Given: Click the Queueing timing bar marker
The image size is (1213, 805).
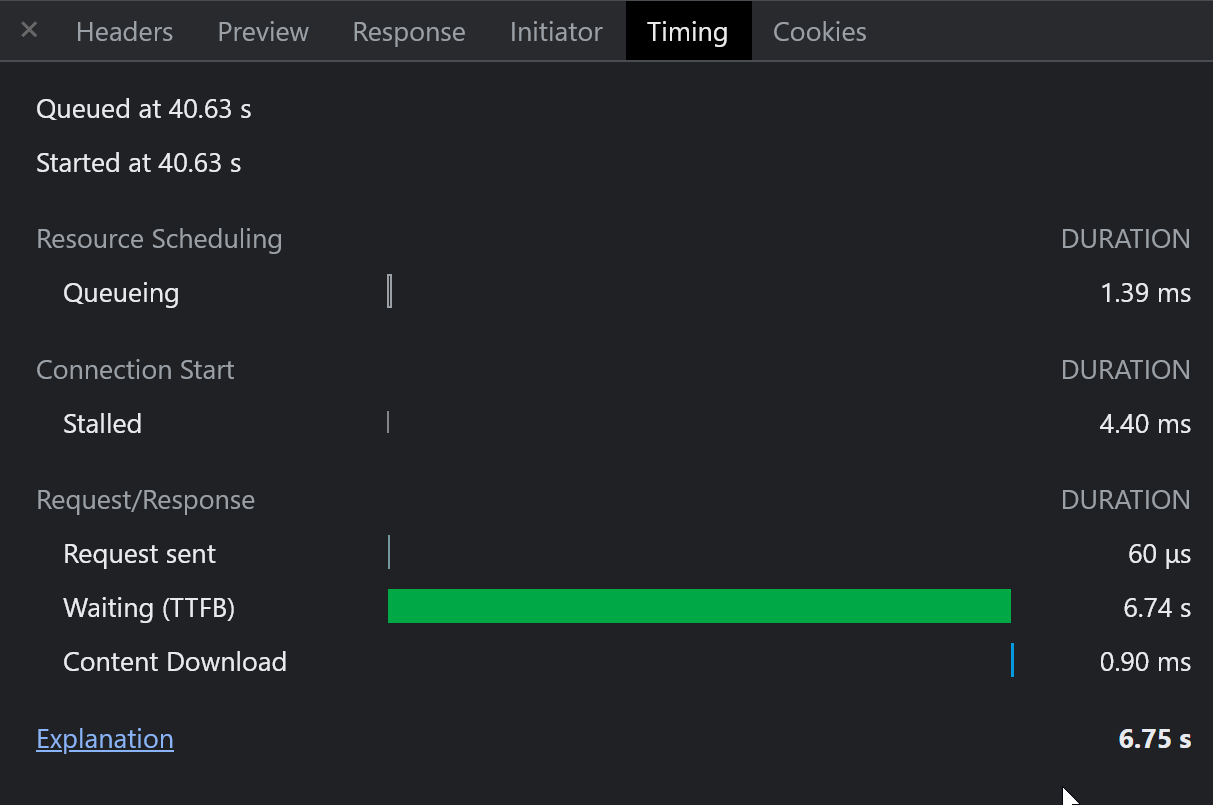Looking at the screenshot, I should (x=389, y=293).
